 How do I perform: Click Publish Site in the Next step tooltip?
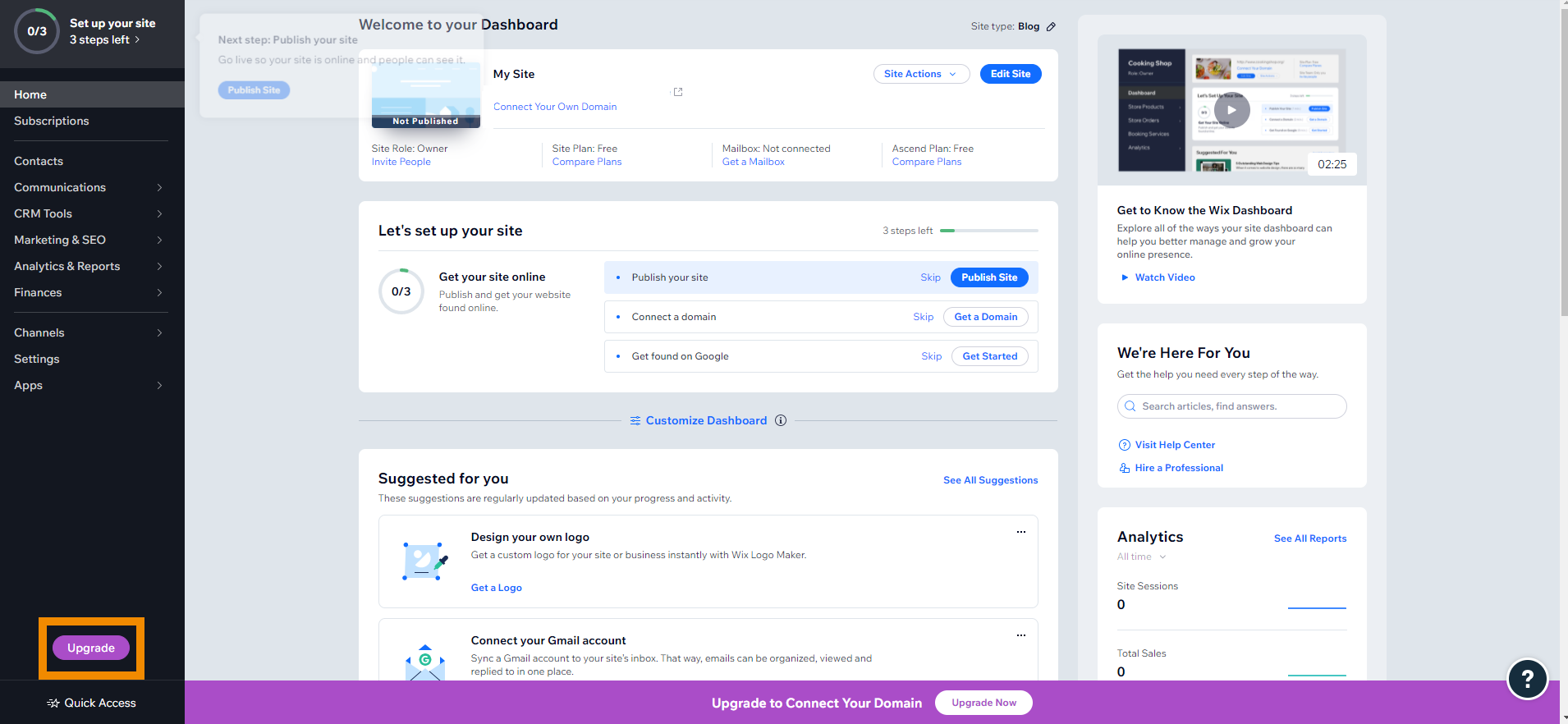pos(254,90)
